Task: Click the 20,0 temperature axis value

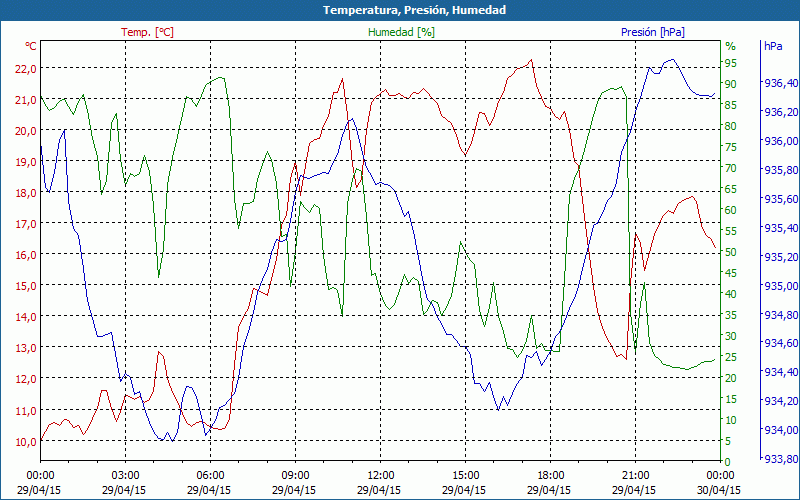Action: pyautogui.click(x=25, y=131)
